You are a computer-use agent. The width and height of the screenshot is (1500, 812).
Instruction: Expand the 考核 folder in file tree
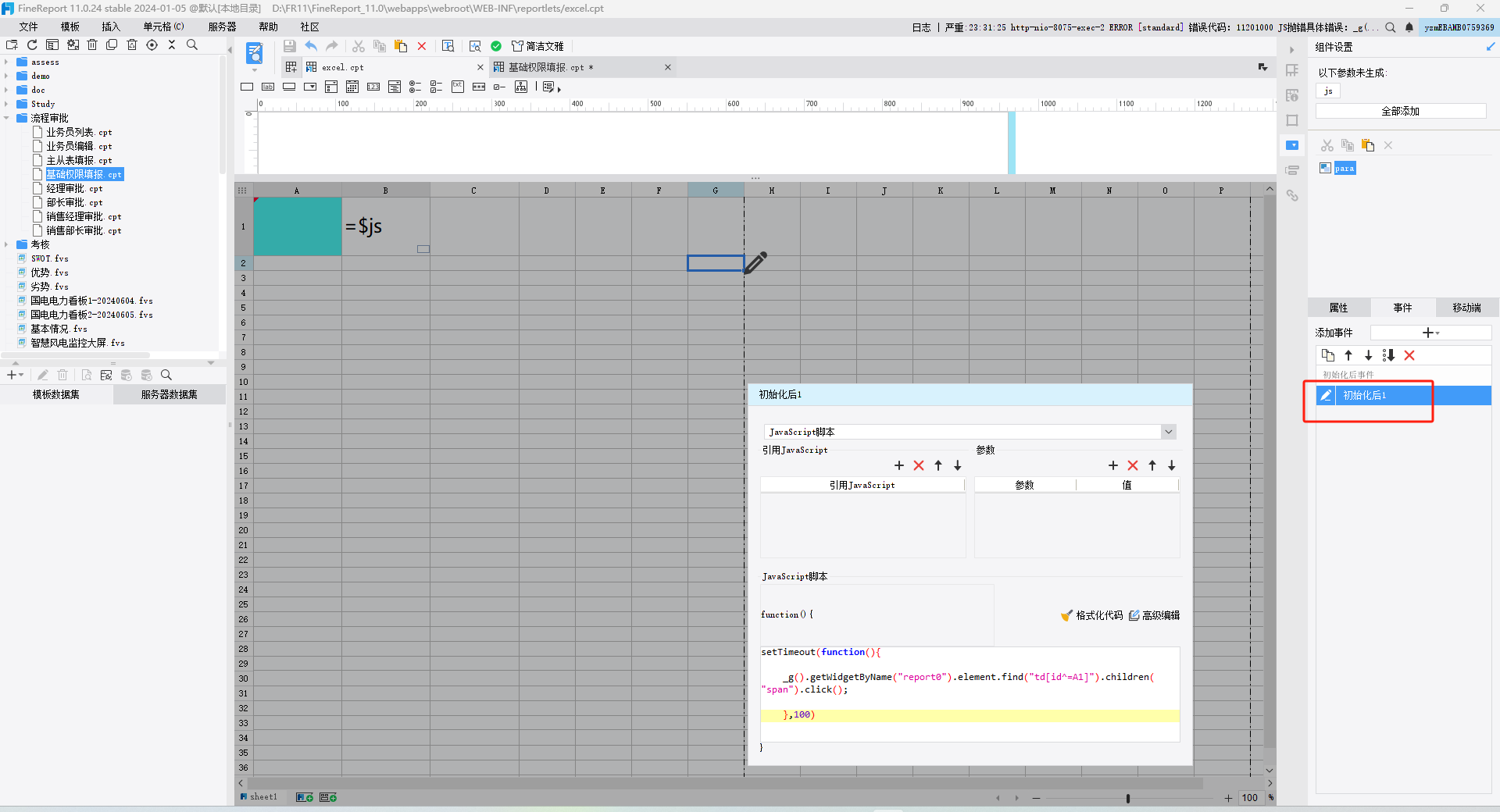[x=6, y=244]
